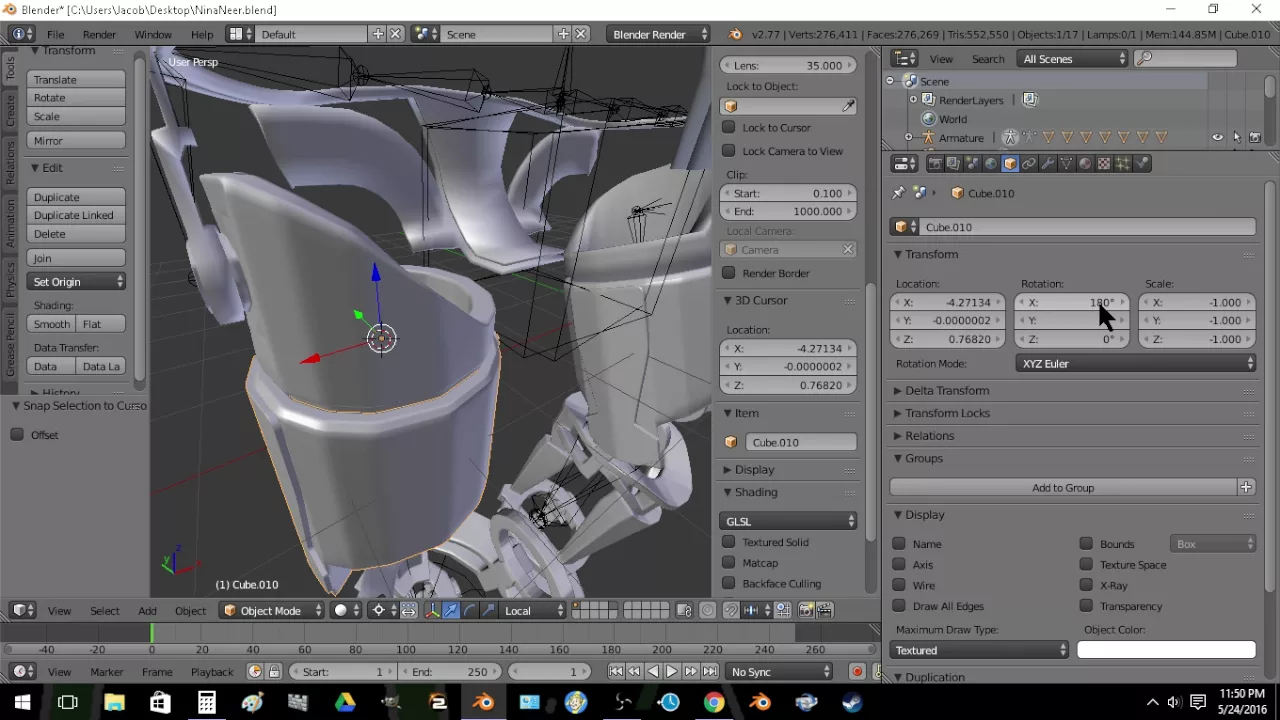The image size is (1280, 720).
Task: Jump to the timeline end frame
Action: coord(709,672)
